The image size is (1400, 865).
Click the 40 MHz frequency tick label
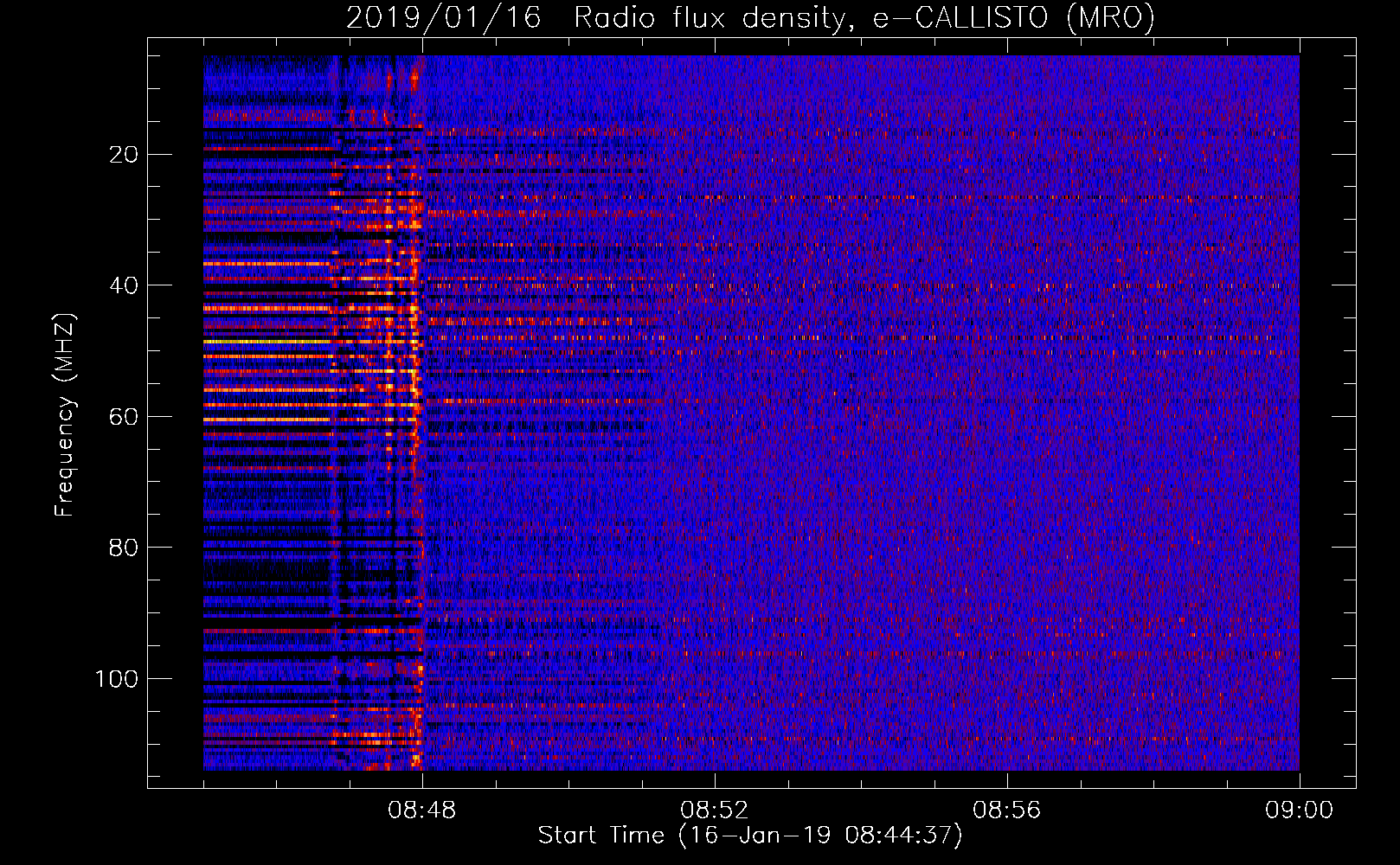(x=124, y=285)
